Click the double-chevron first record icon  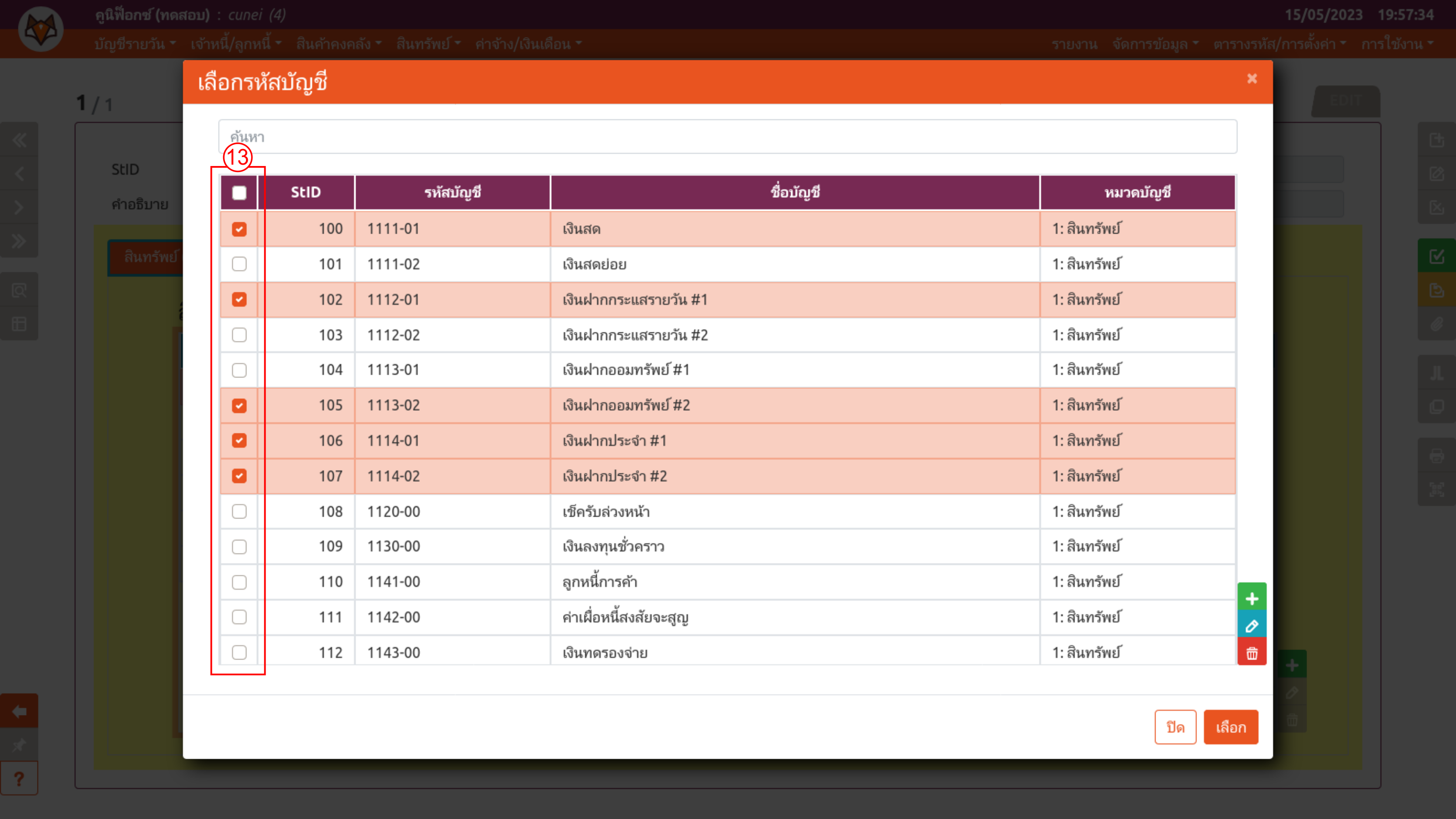point(19,140)
